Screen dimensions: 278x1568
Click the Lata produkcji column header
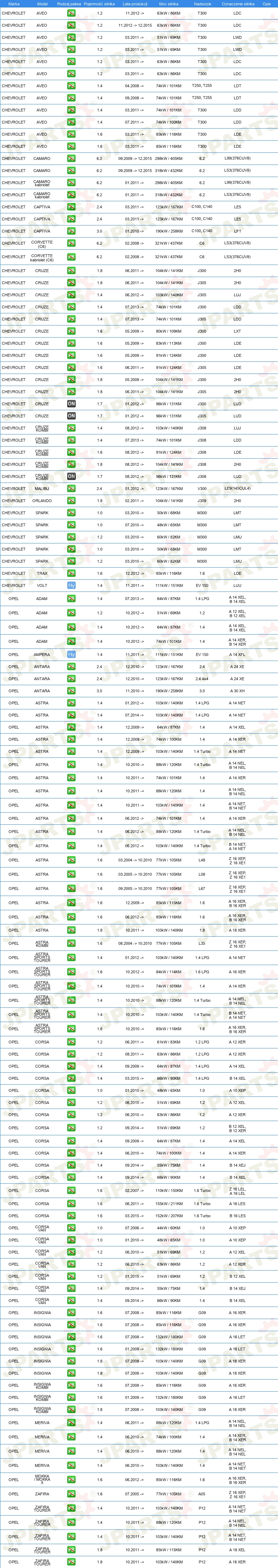pyautogui.click(x=135, y=4)
